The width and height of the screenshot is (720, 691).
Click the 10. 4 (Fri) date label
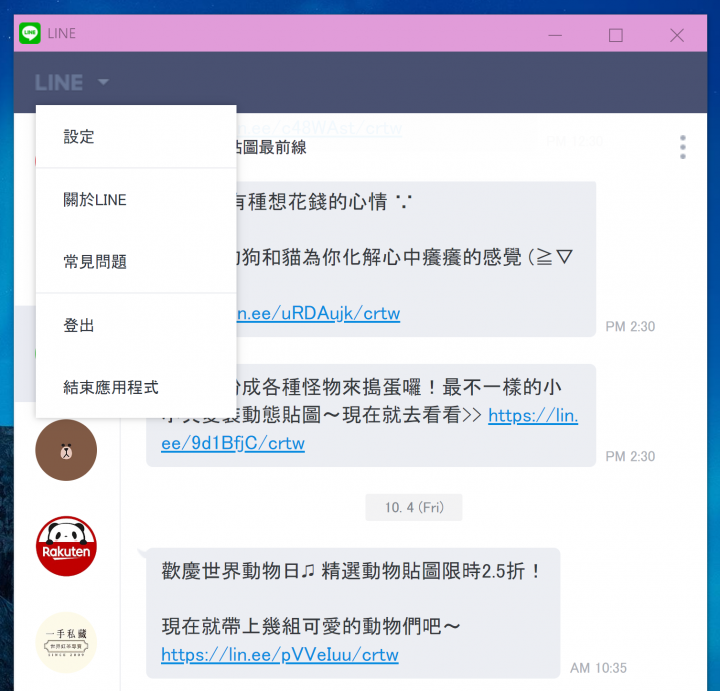coord(414,507)
